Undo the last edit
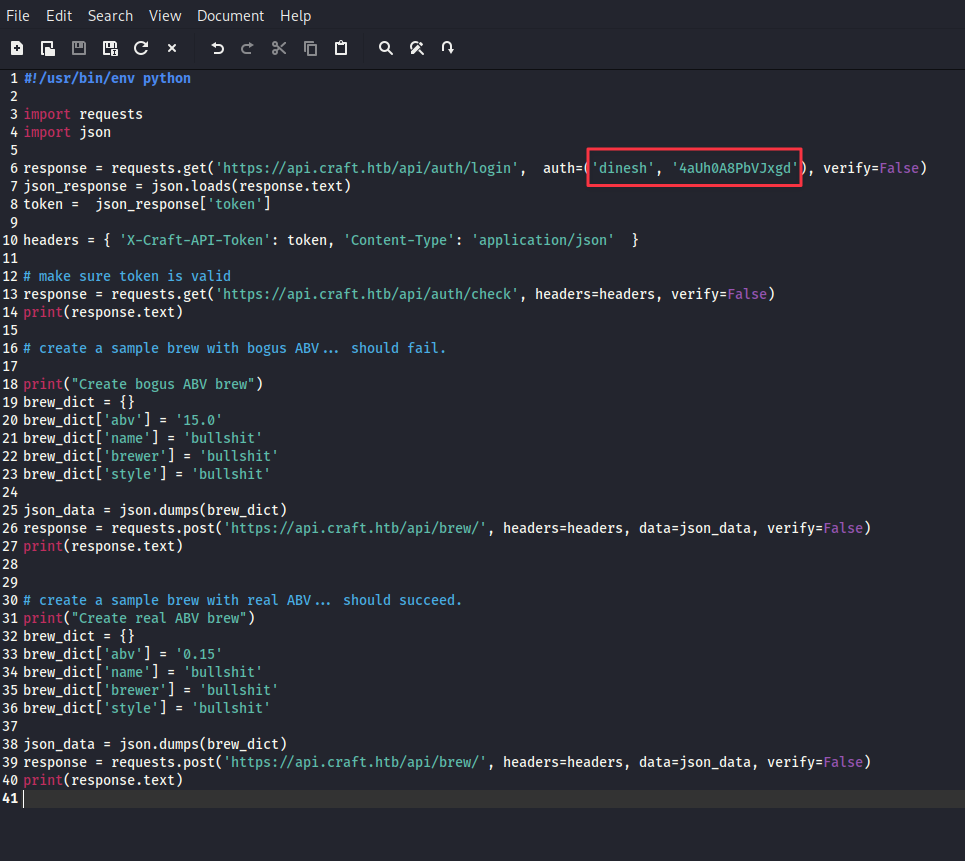Screen dimensions: 965x861 (x=217, y=48)
